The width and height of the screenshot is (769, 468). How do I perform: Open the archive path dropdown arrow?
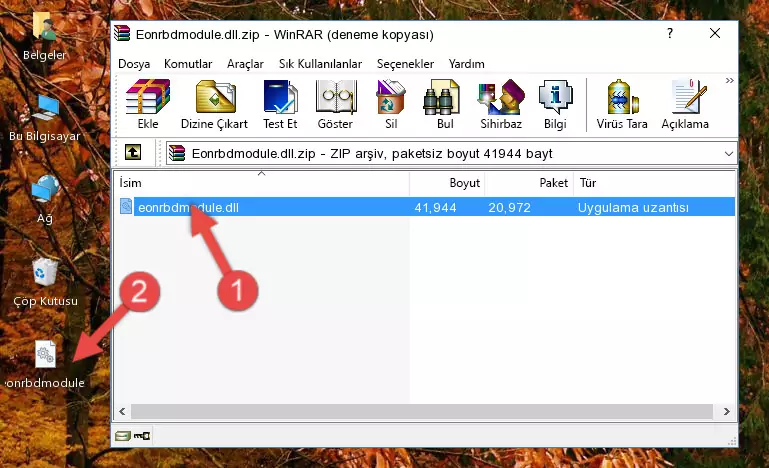pyautogui.click(x=729, y=154)
